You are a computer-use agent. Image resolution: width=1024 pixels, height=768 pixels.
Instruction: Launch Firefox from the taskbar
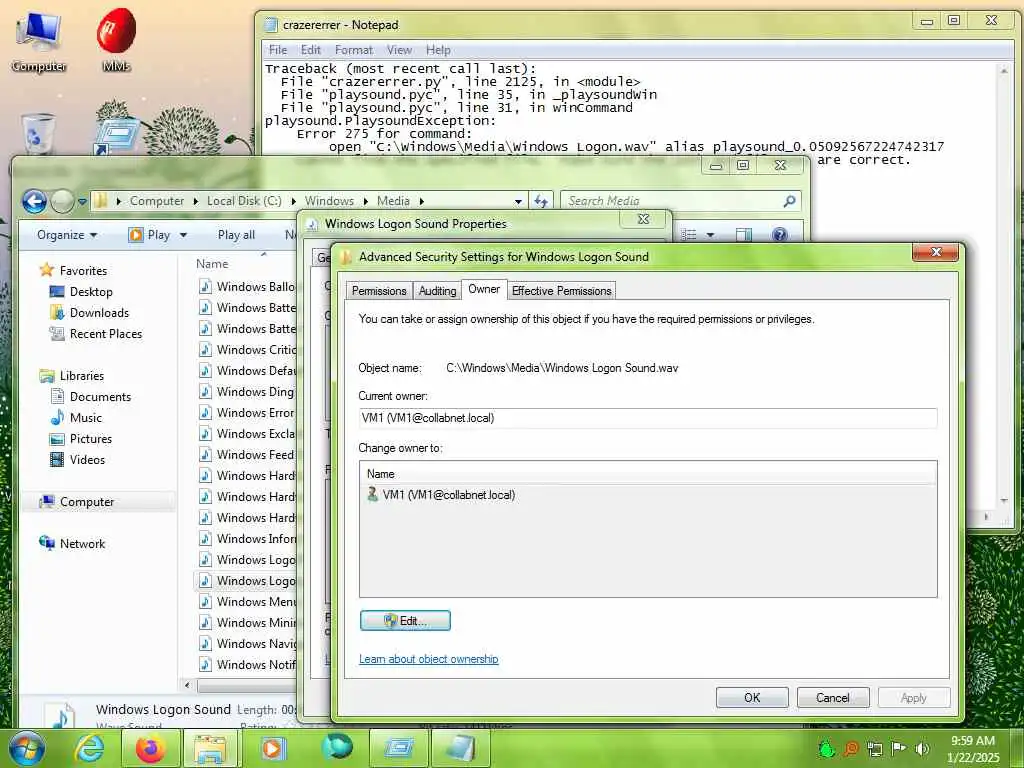(x=150, y=748)
